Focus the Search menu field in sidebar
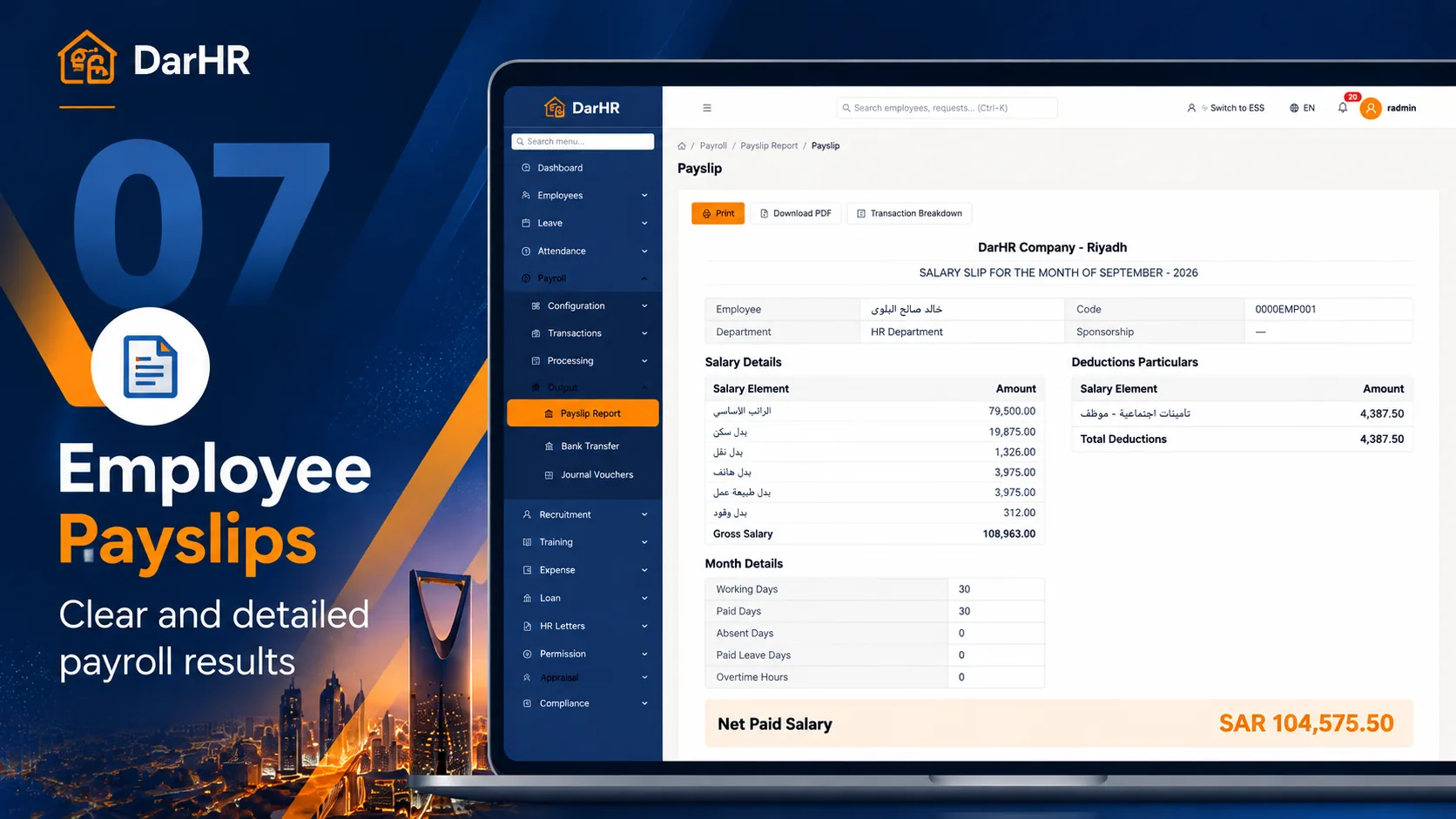Screen dimensions: 1456x819 click(x=583, y=141)
